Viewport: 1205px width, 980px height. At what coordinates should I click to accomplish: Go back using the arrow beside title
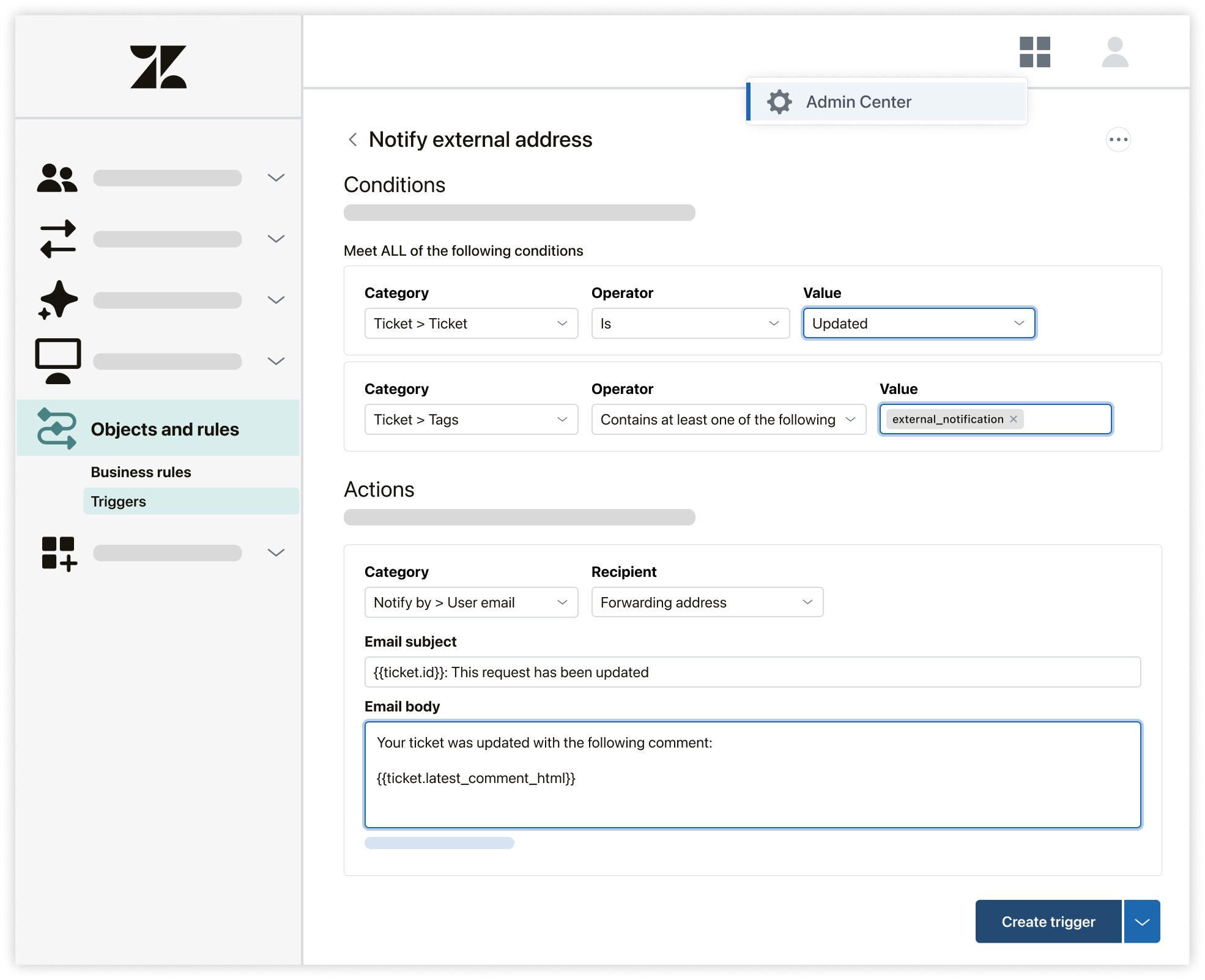pyautogui.click(x=353, y=139)
